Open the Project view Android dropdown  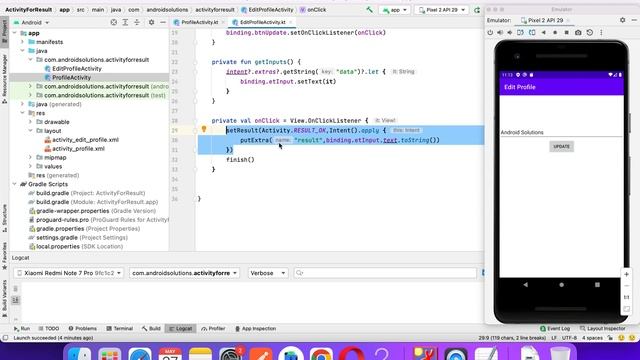click(x=31, y=22)
